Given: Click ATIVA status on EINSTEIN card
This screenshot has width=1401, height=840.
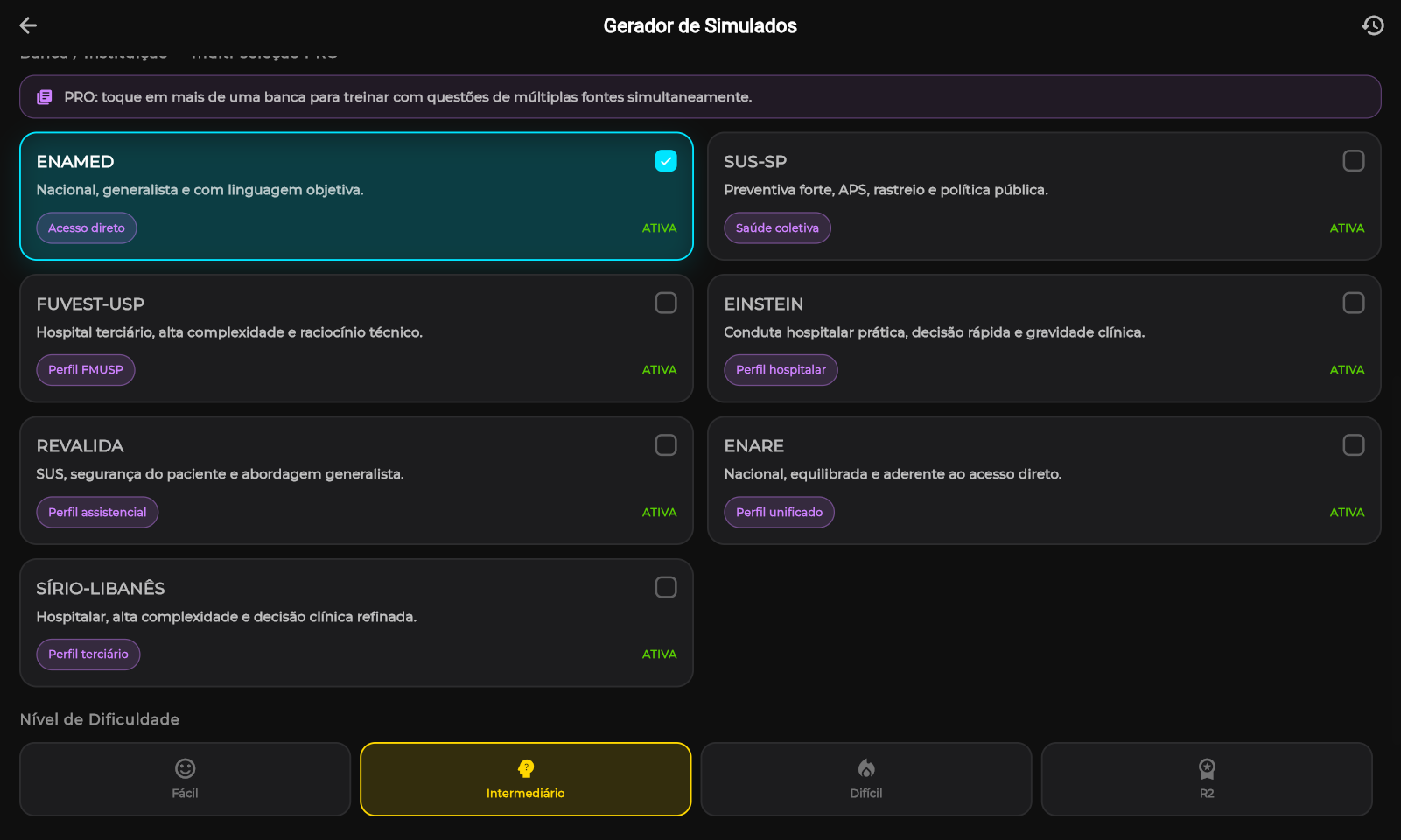Looking at the screenshot, I should (1347, 370).
